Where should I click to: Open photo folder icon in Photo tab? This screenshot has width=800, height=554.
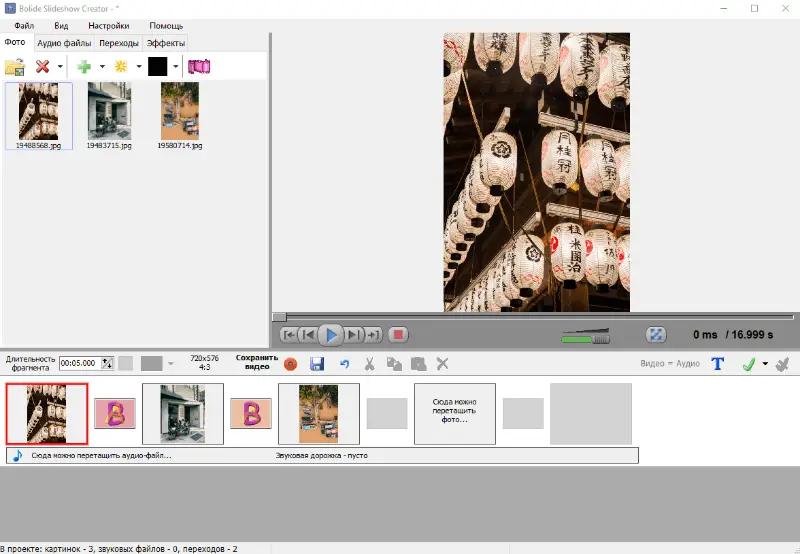point(15,67)
